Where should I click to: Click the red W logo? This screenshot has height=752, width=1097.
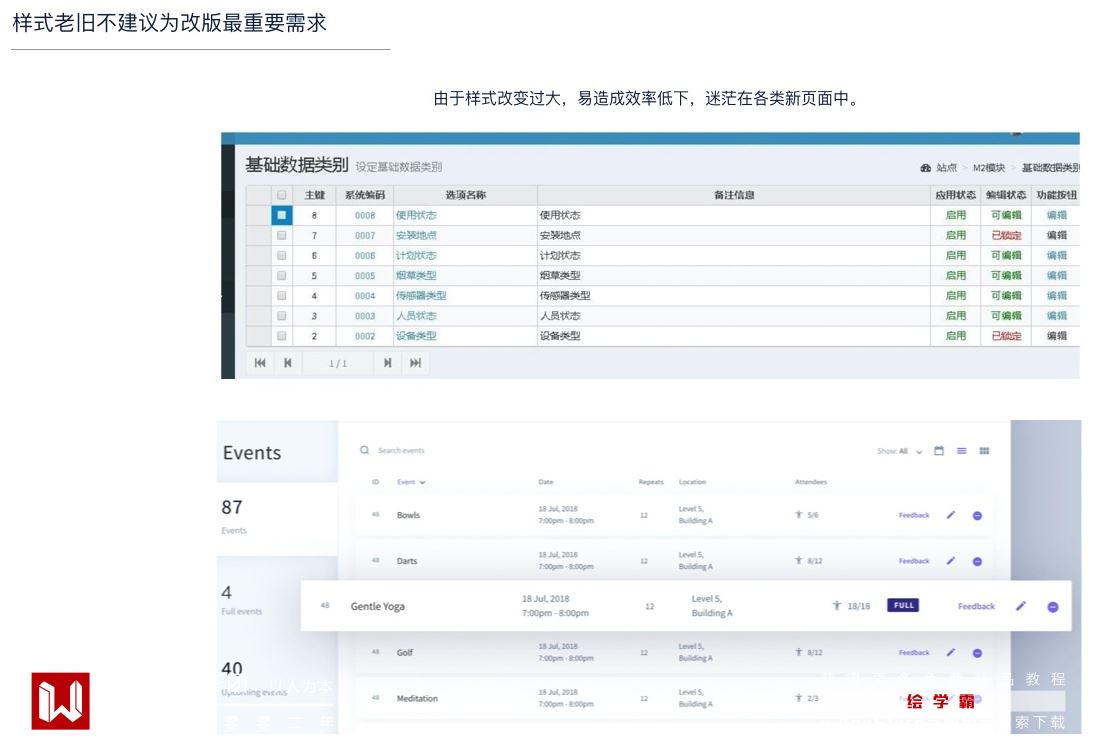click(60, 701)
